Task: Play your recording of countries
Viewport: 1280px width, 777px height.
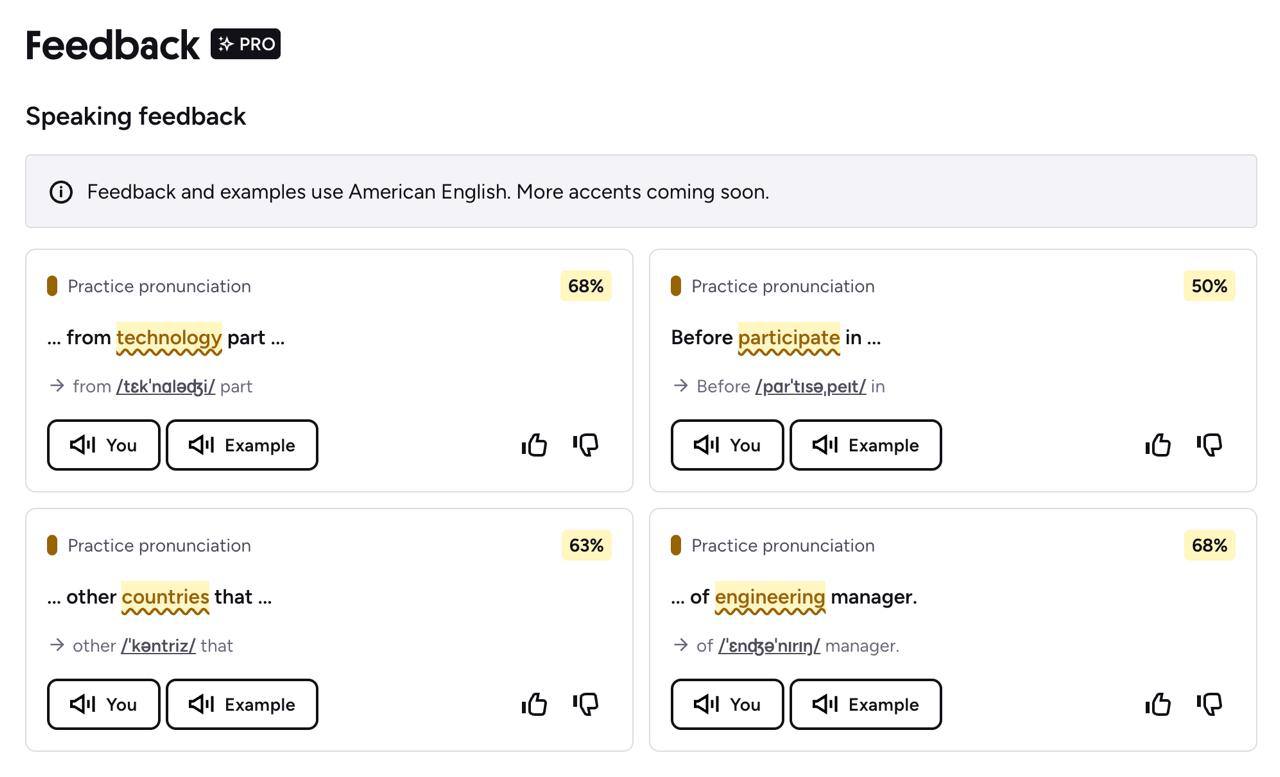Action: point(104,704)
